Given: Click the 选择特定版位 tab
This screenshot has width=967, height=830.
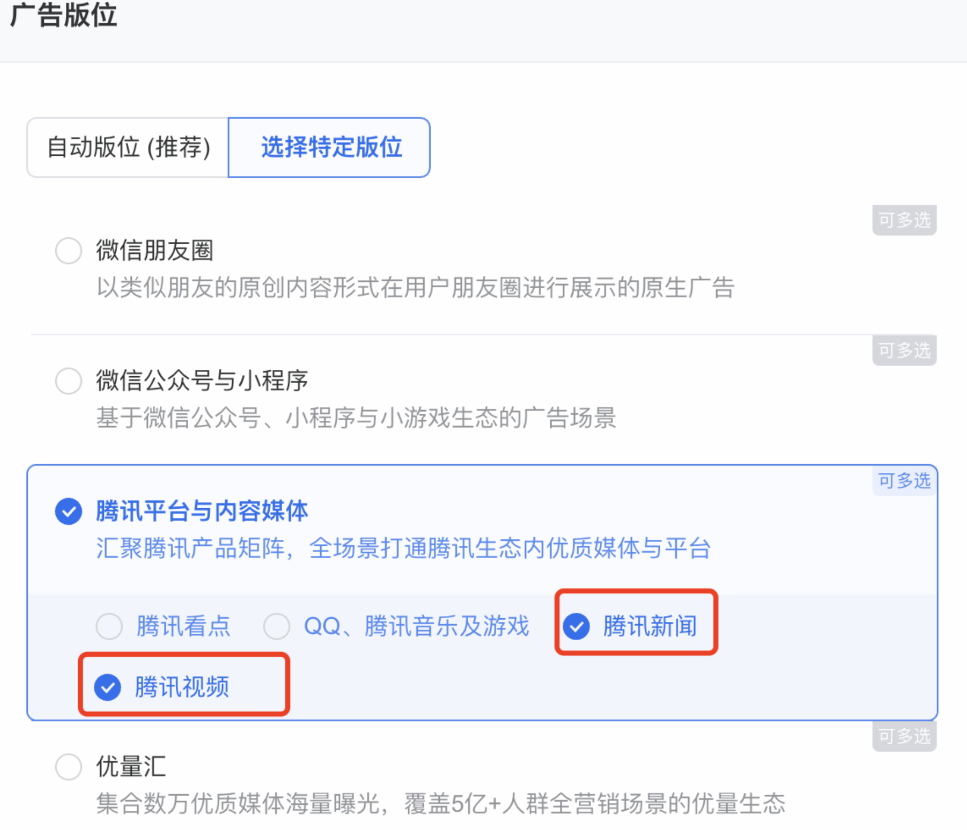Looking at the screenshot, I should click(329, 147).
